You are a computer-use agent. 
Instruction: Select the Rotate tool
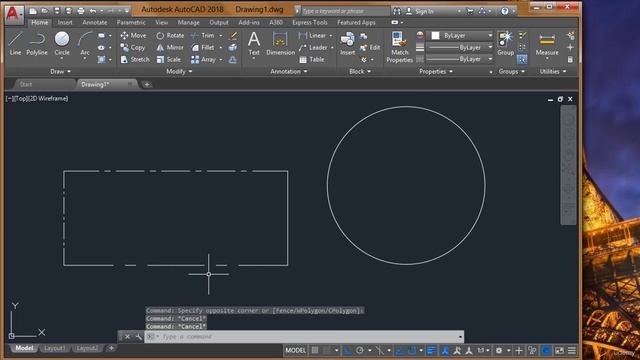coord(170,36)
